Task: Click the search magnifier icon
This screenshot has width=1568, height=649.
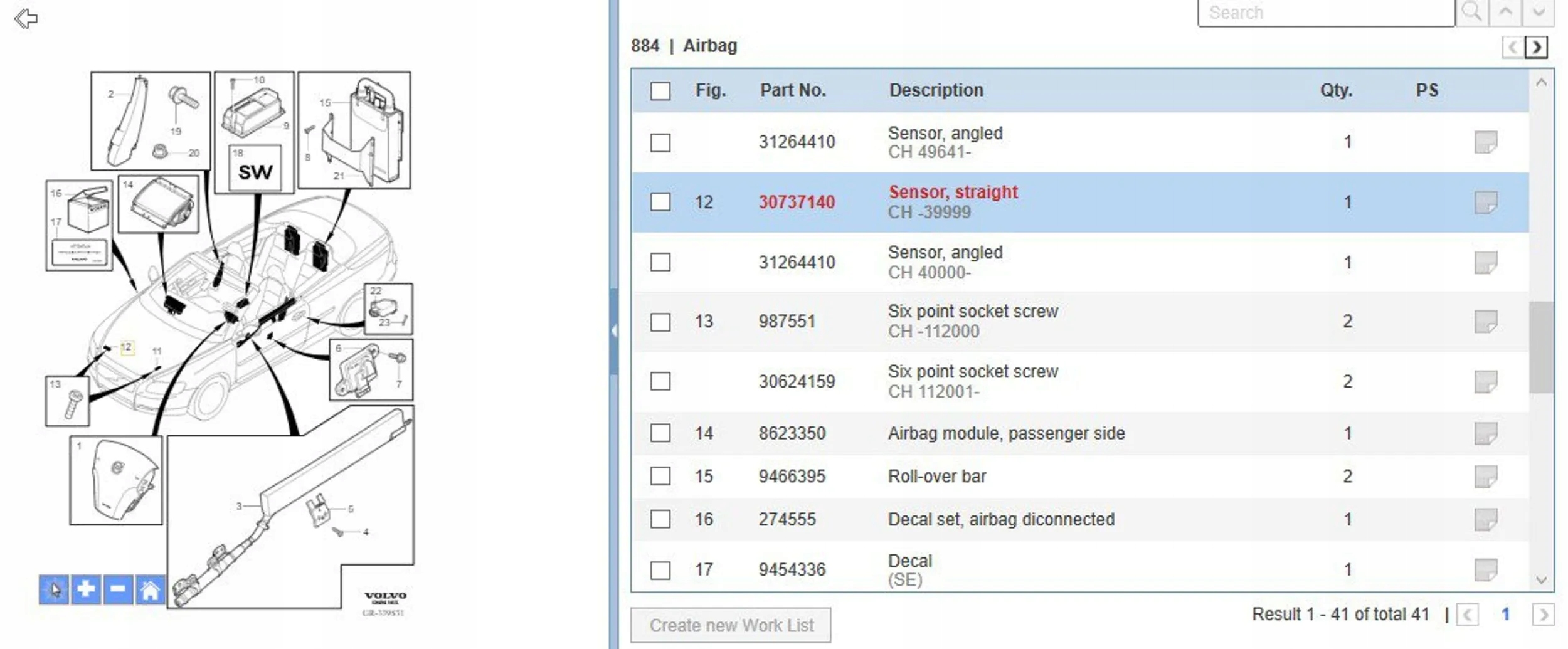Action: point(1471,12)
